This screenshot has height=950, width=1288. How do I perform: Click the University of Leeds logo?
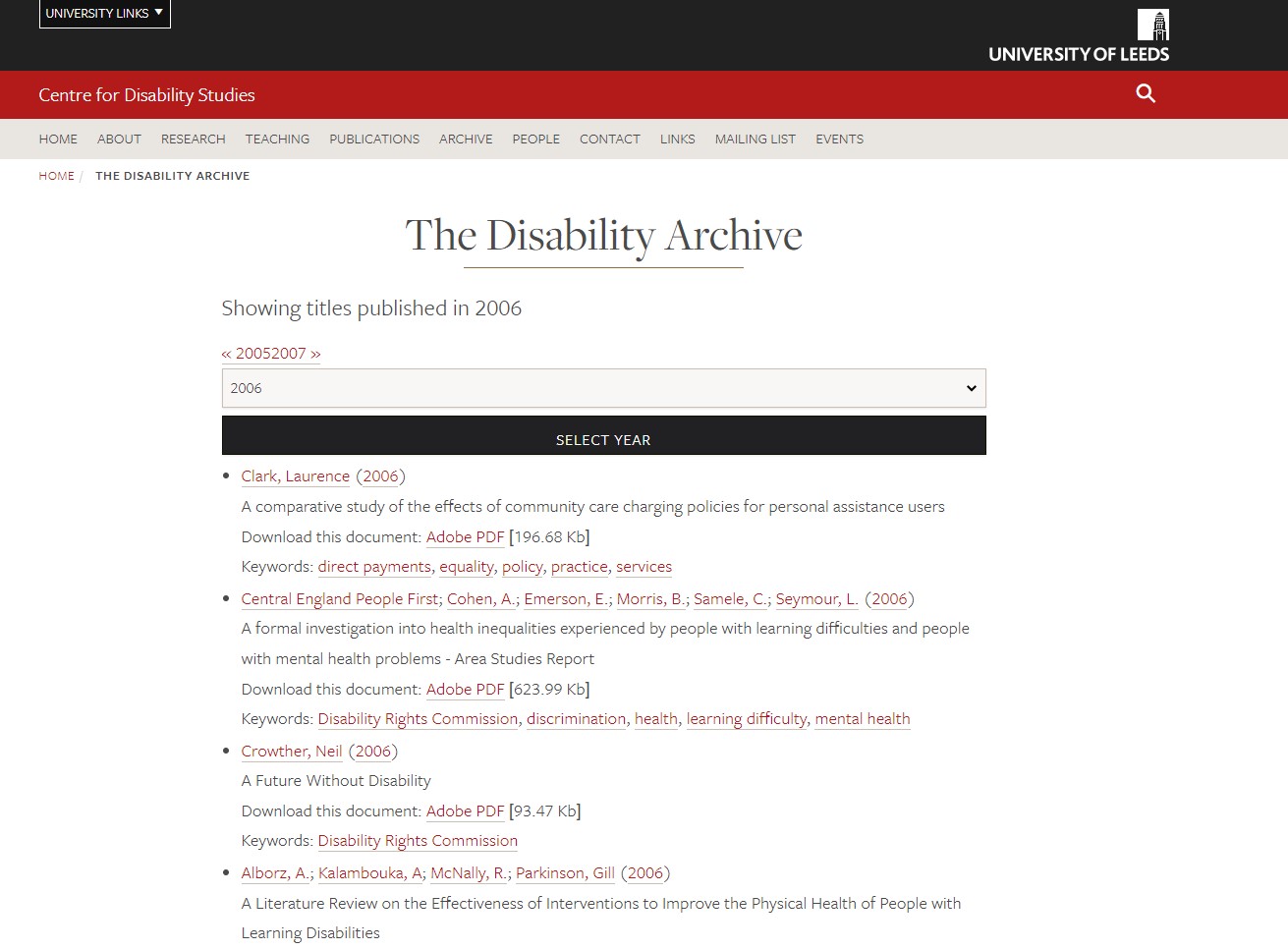1078,34
